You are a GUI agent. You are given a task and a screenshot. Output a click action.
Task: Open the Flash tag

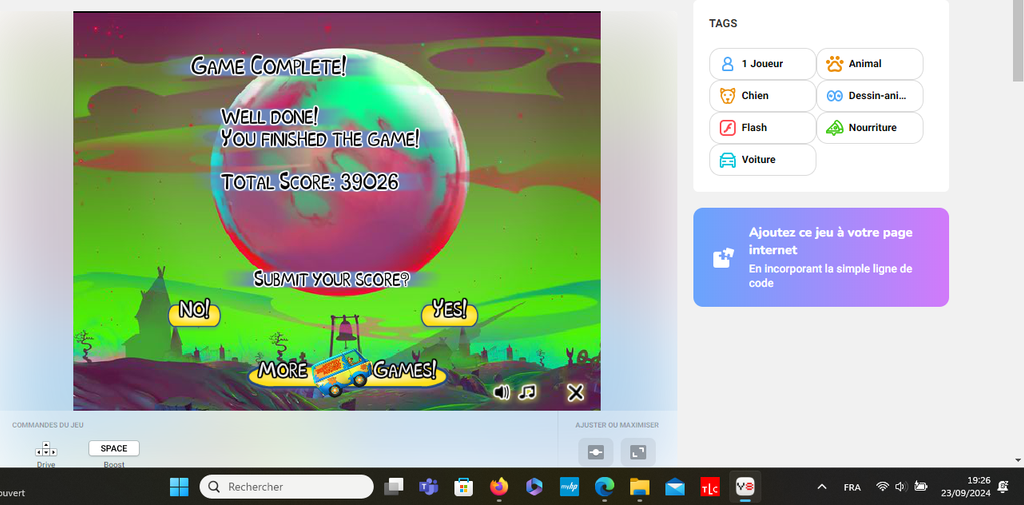coord(762,128)
